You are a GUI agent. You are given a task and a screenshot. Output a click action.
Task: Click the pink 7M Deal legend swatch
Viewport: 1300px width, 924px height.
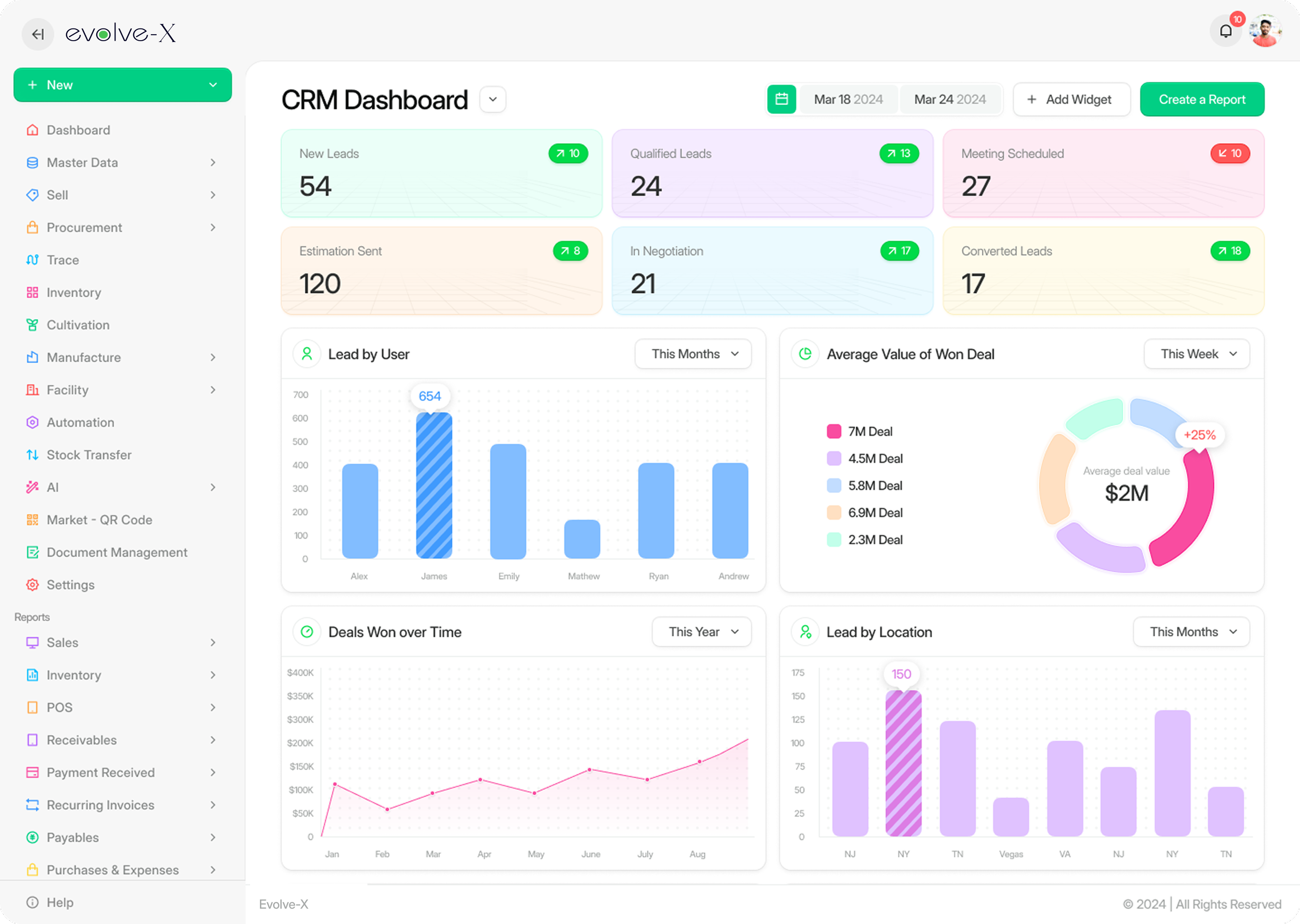[x=834, y=431]
